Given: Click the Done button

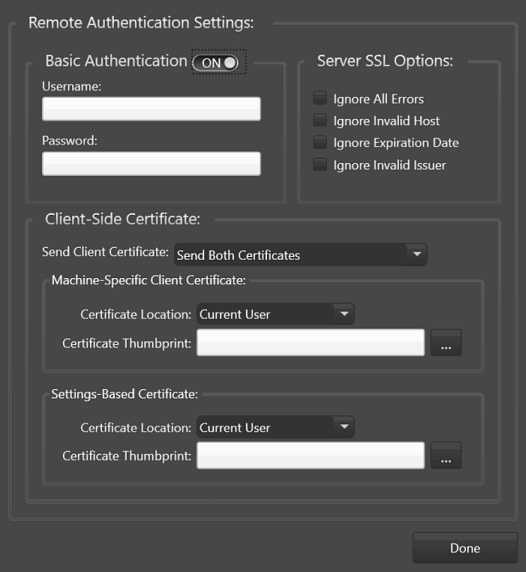Looking at the screenshot, I should click(465, 548).
